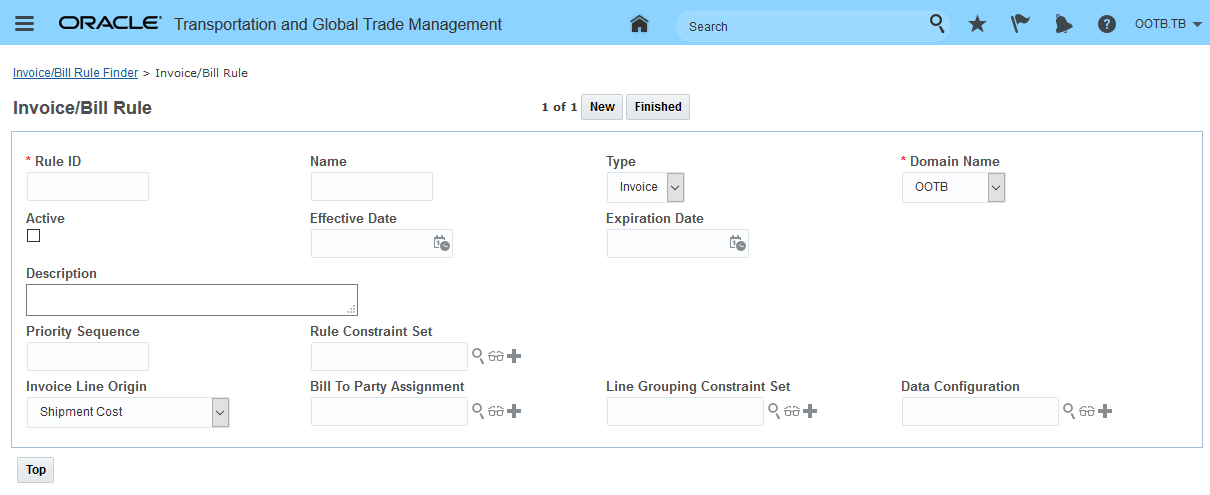Expand the Invoice Line Origin dropdown

tap(221, 412)
